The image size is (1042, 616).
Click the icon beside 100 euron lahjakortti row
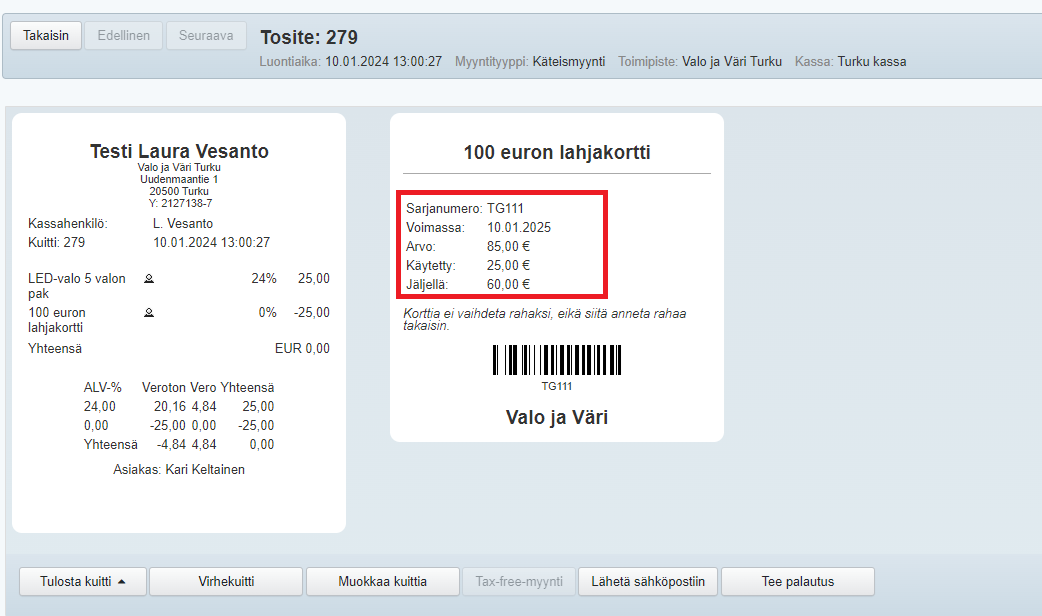149,313
